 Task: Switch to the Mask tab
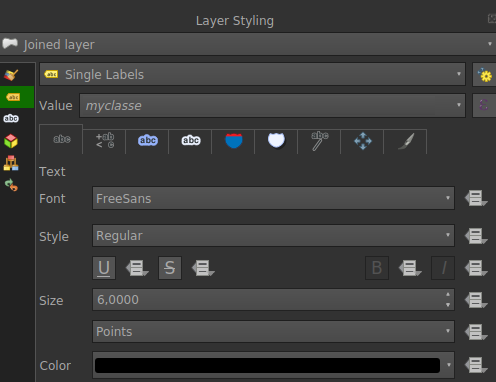click(191, 141)
